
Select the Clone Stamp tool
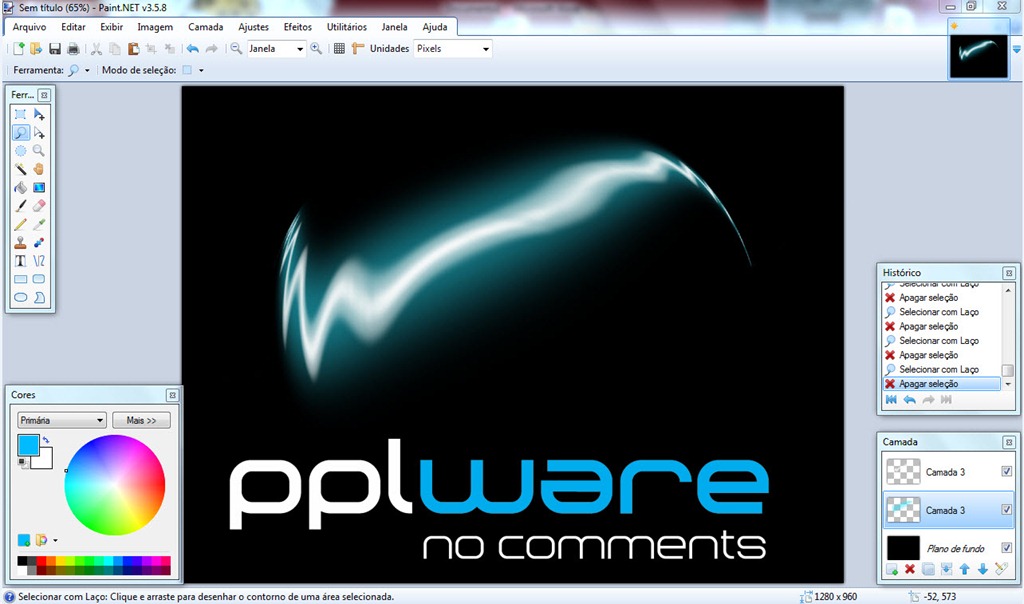pos(20,242)
